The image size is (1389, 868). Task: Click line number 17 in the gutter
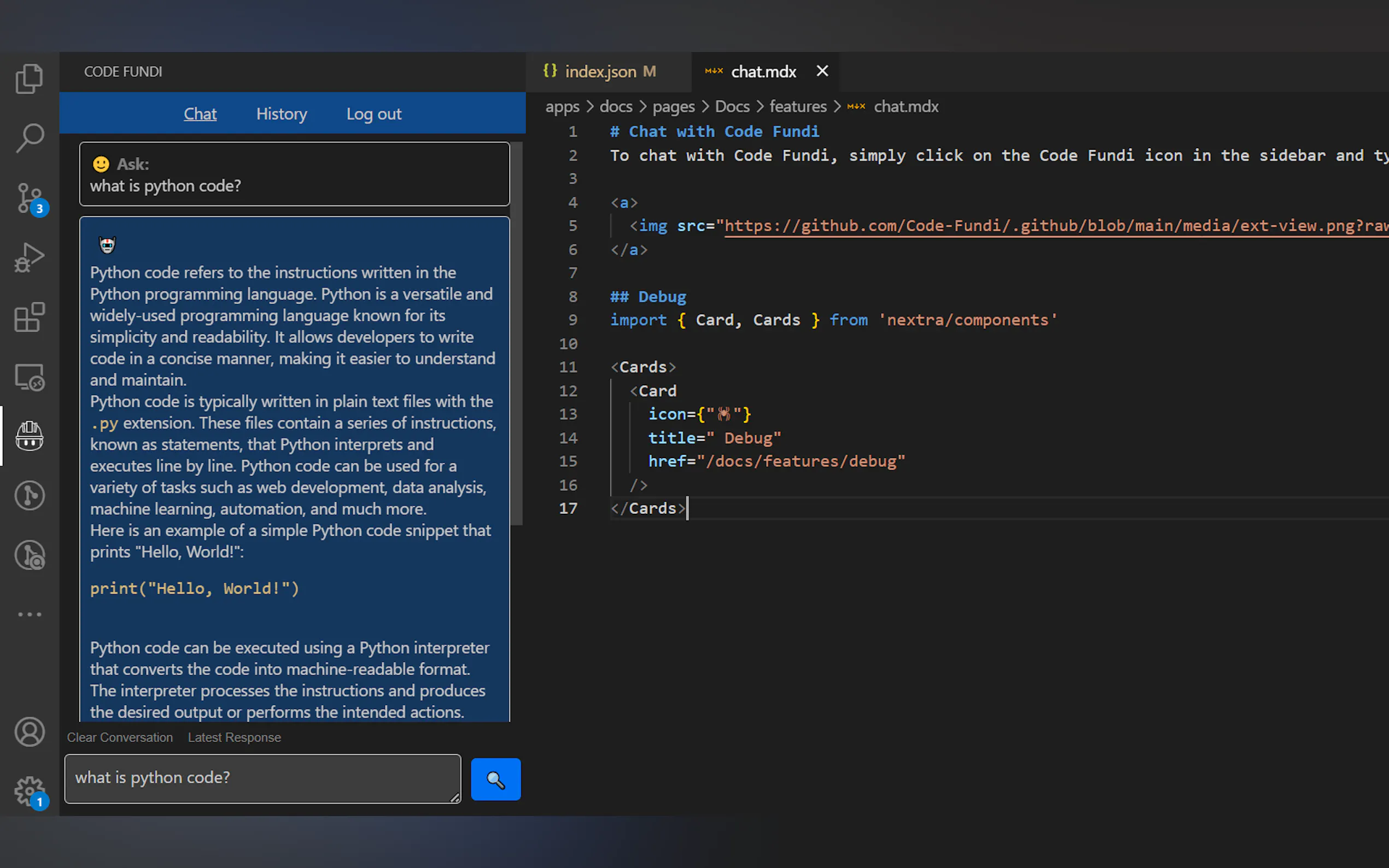[568, 509]
